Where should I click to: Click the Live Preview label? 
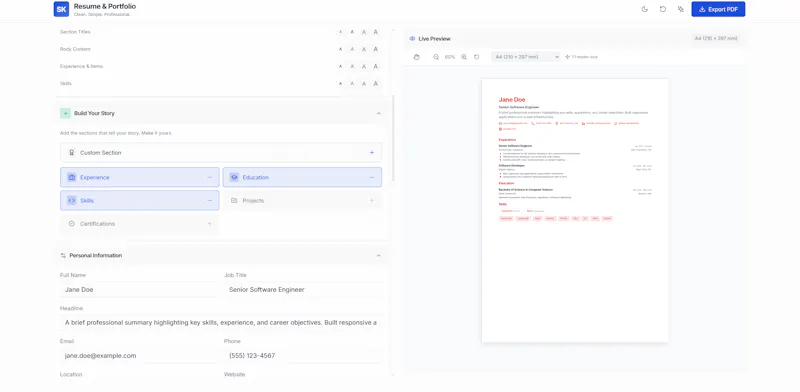pyautogui.click(x=434, y=39)
